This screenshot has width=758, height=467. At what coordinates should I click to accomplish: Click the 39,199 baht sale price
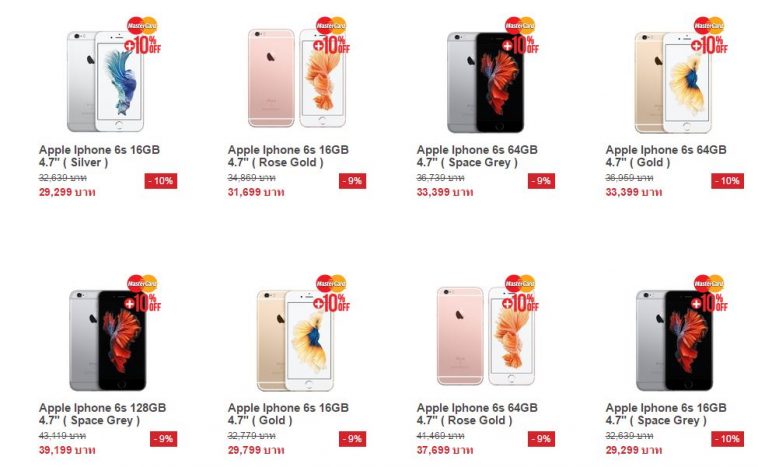tap(67, 451)
